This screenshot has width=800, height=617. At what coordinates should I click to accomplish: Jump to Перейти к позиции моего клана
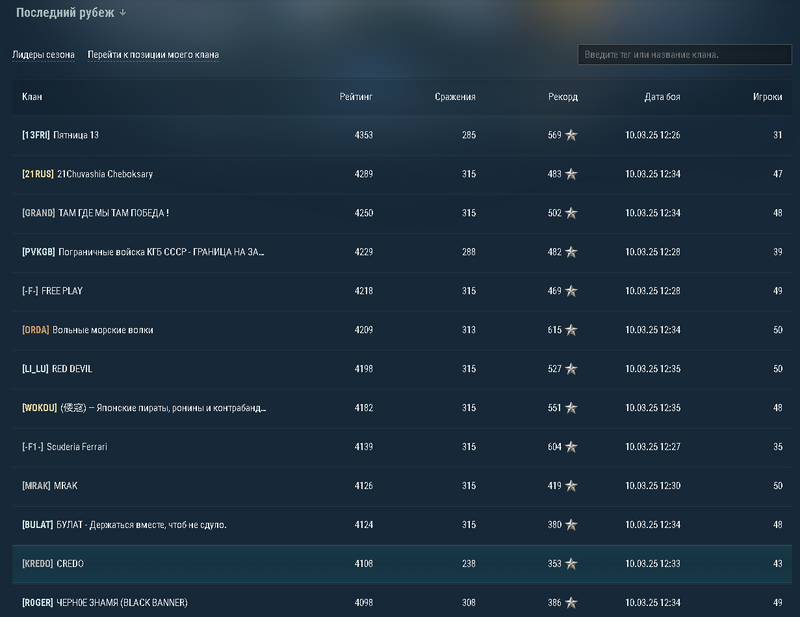[x=153, y=55]
